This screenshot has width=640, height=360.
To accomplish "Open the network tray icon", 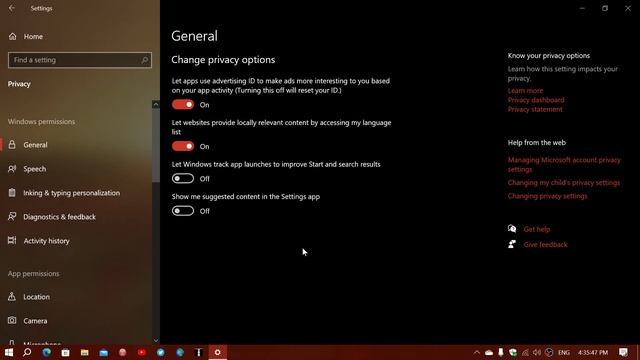I will pyautogui.click(x=525, y=352).
